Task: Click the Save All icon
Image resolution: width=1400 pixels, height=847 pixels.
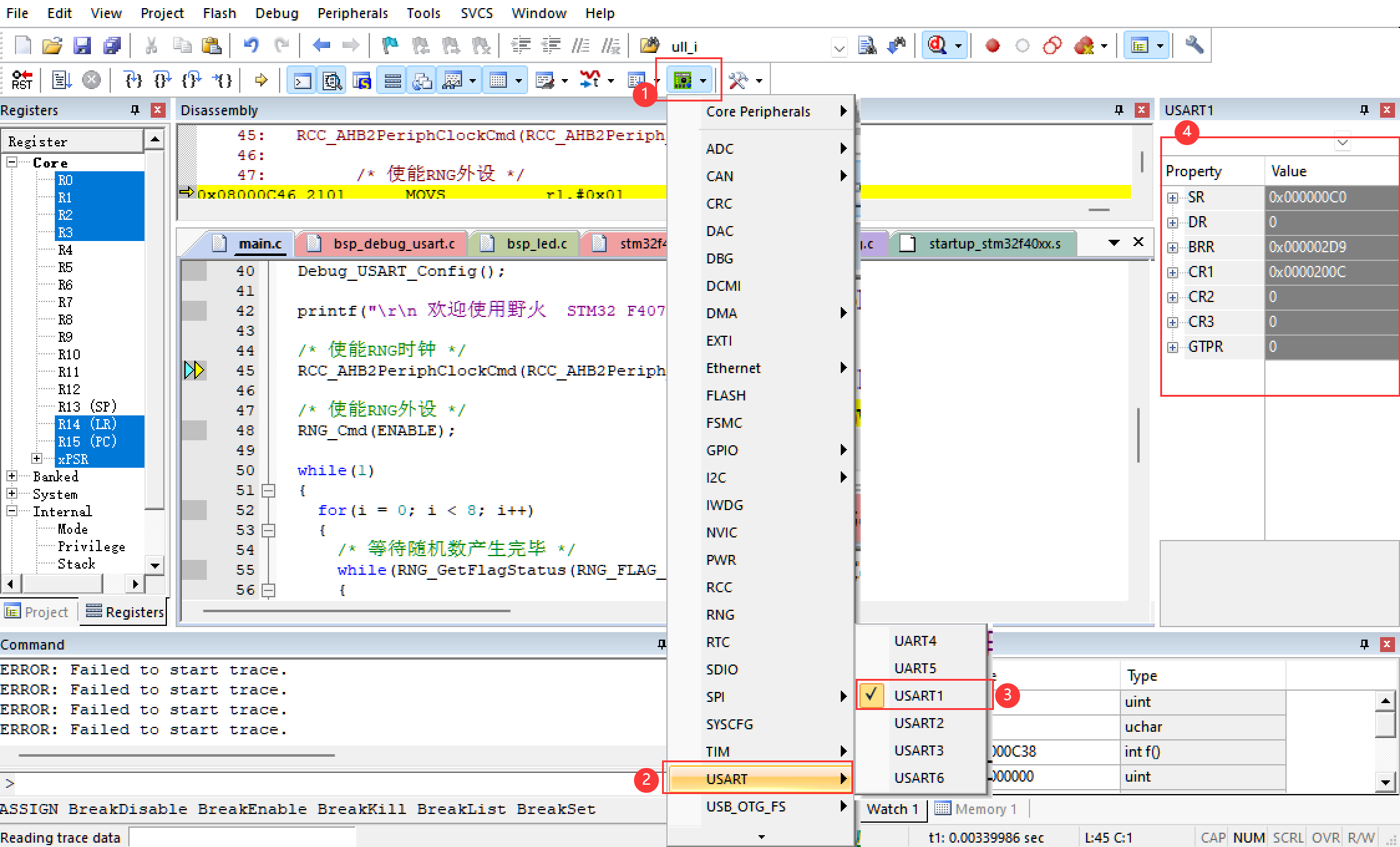Action: point(113,45)
